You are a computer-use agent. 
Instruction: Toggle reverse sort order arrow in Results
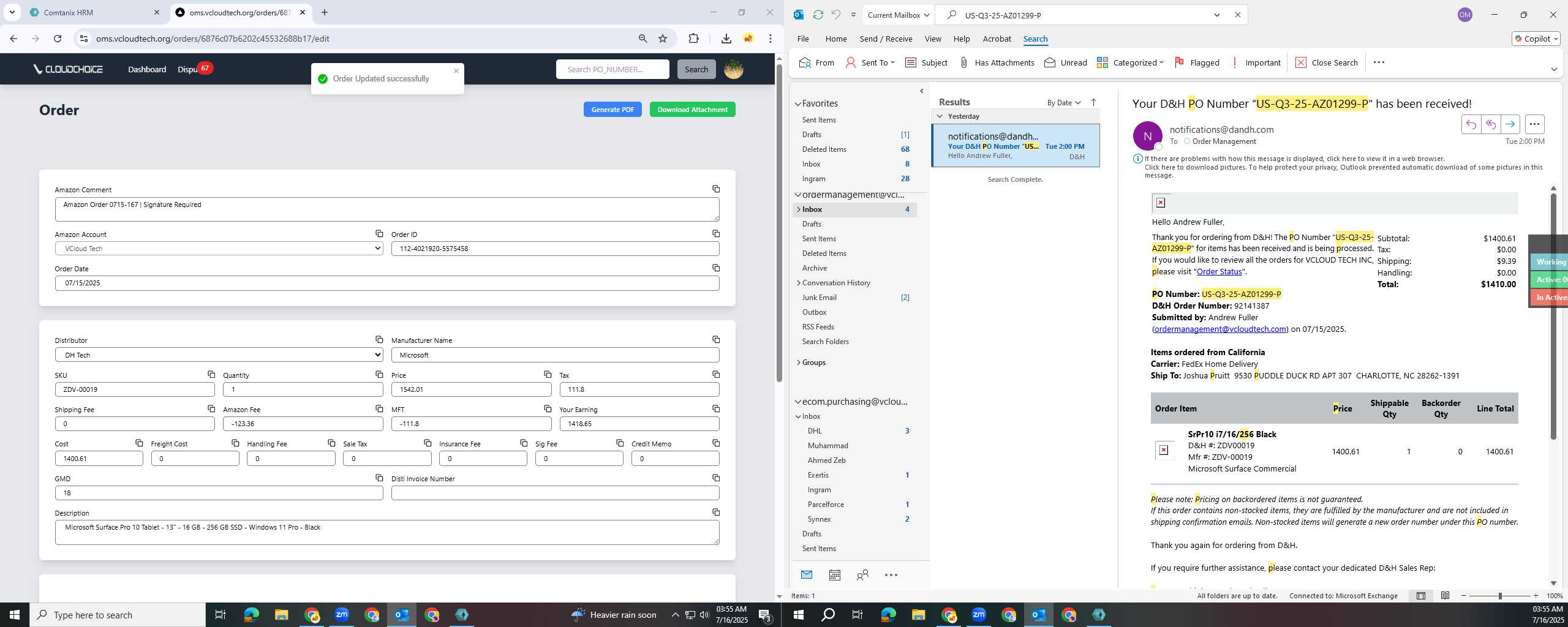1093,102
